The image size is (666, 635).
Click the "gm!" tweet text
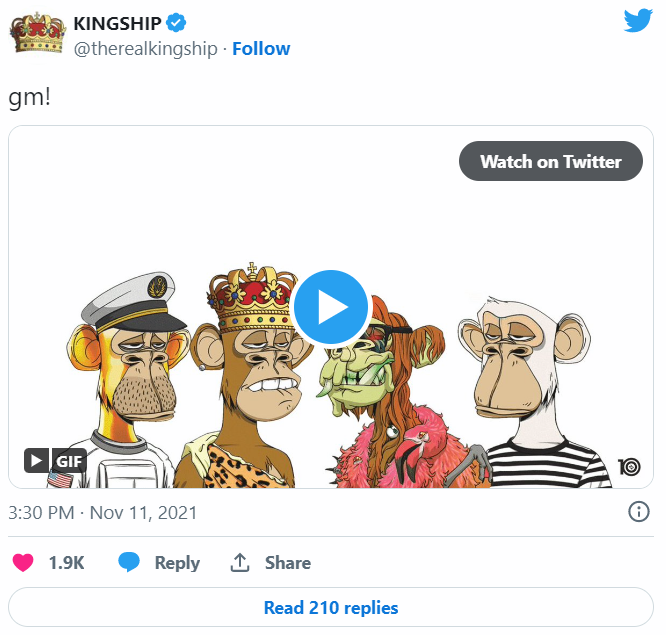(31, 98)
